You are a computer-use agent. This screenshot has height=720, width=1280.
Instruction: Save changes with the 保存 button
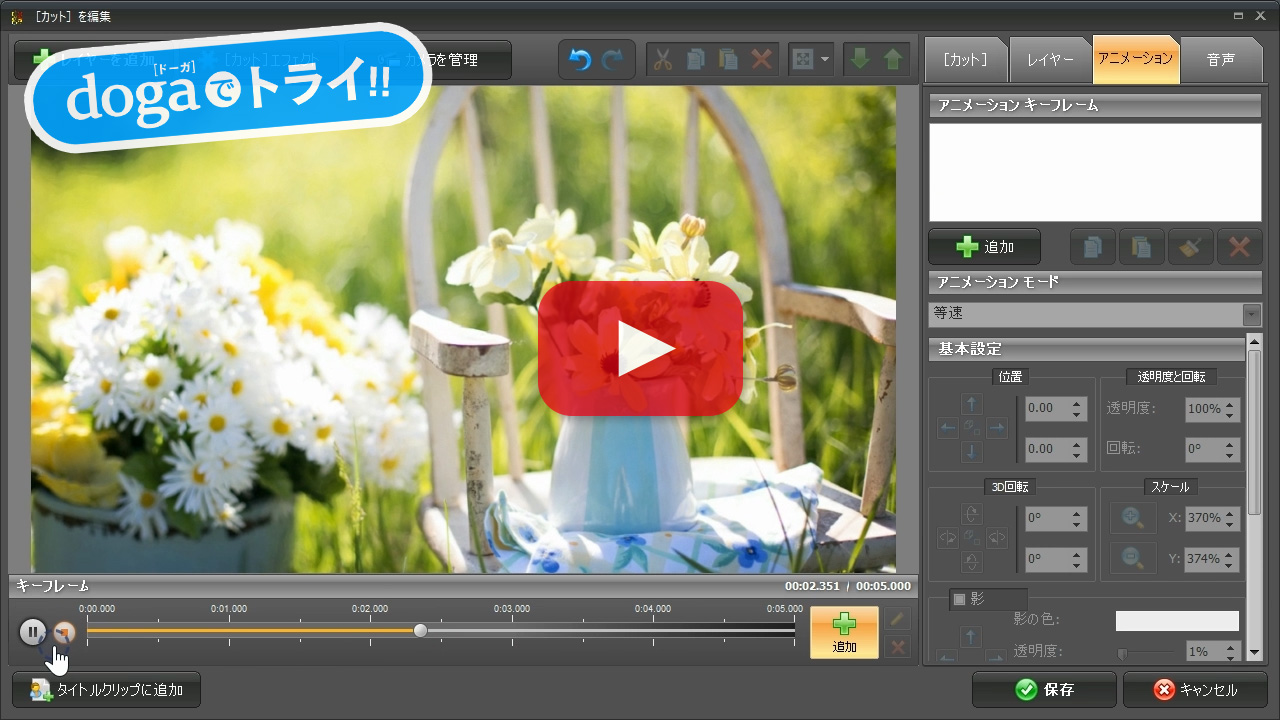point(1044,689)
